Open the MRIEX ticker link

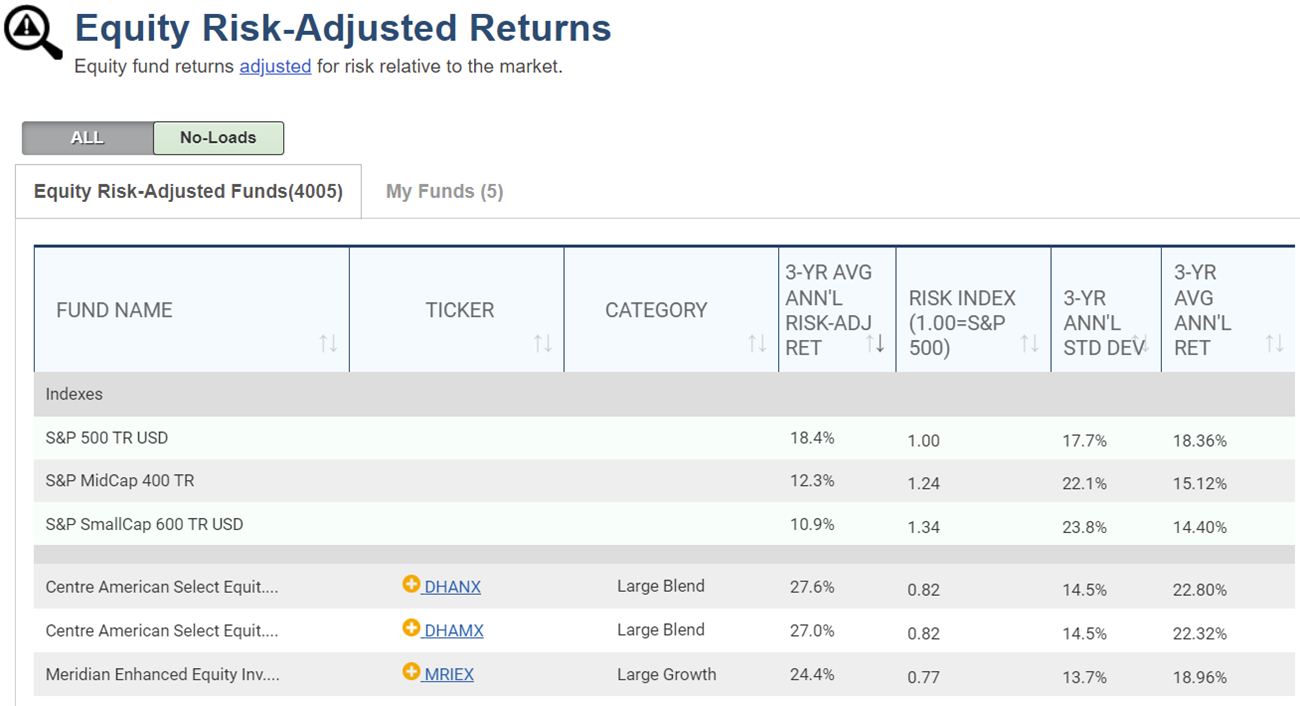click(448, 675)
